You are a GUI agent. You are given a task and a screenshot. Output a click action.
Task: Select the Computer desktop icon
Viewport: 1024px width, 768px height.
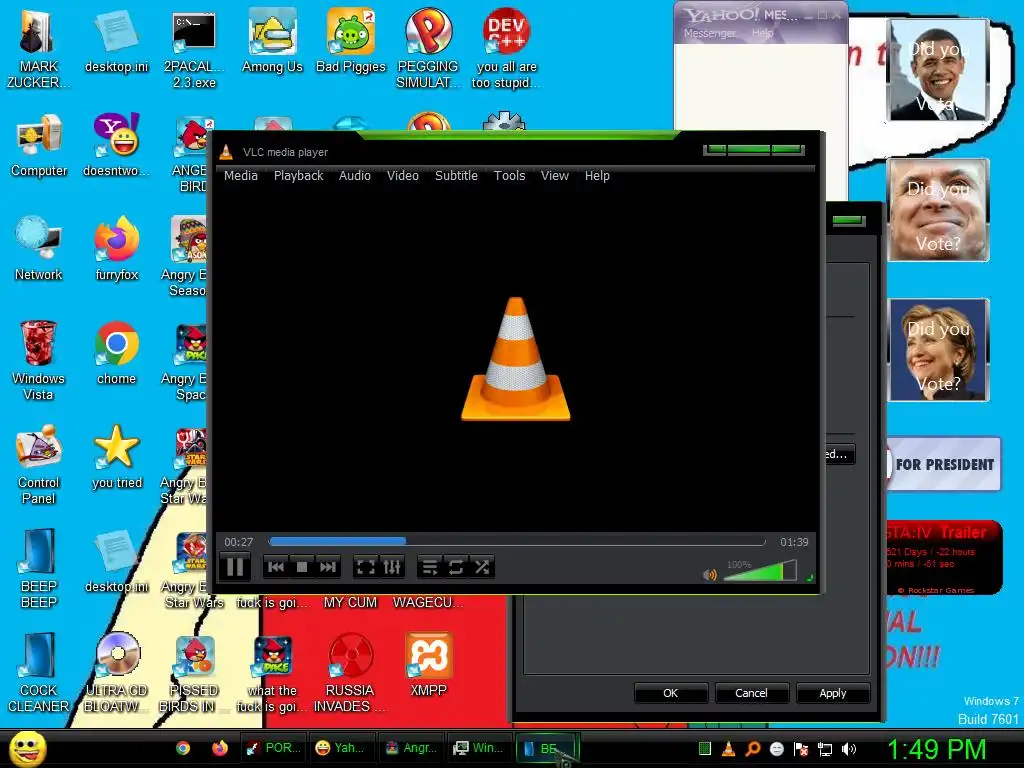(39, 146)
